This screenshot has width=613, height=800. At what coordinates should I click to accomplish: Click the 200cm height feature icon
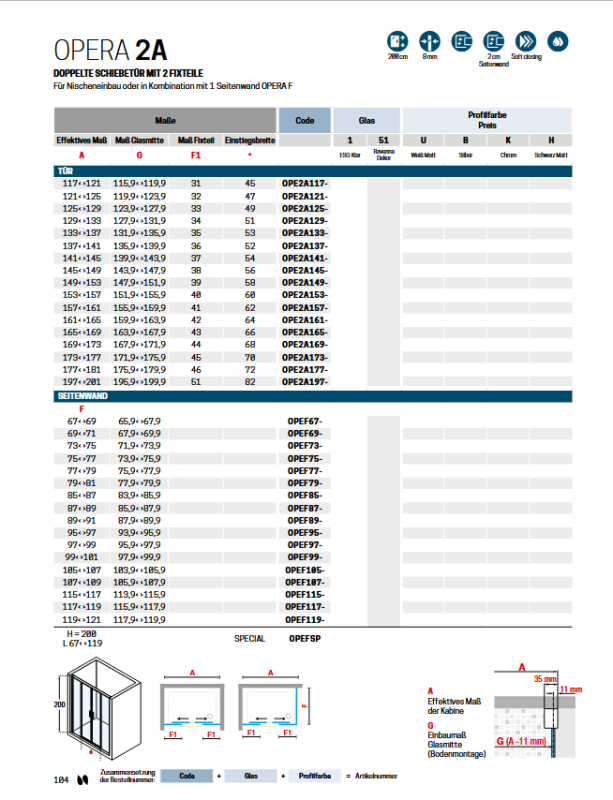(398, 41)
